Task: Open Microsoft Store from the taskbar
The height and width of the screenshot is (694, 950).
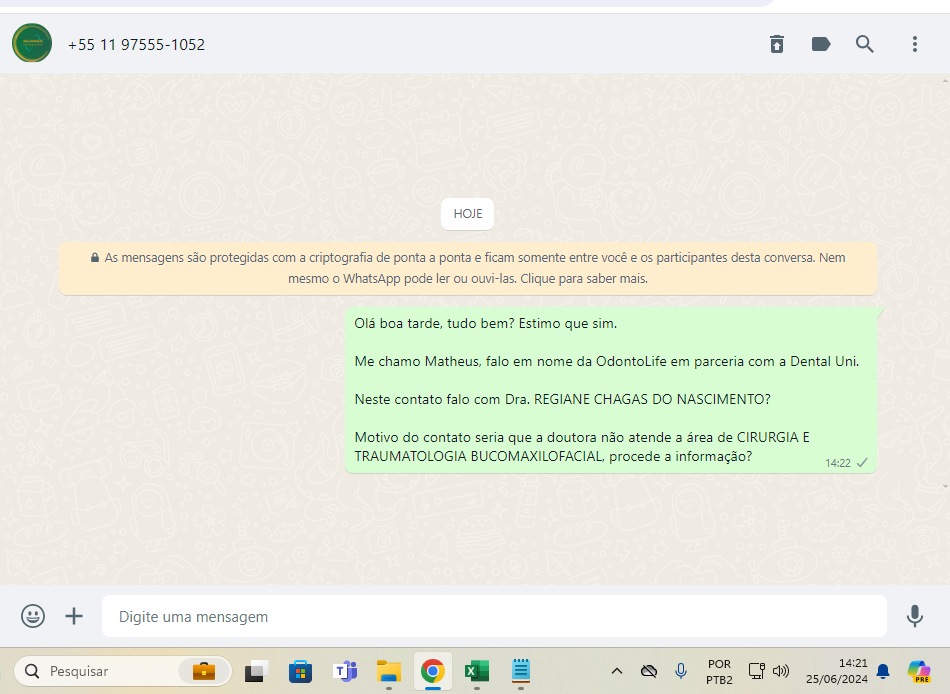Action: click(x=301, y=671)
